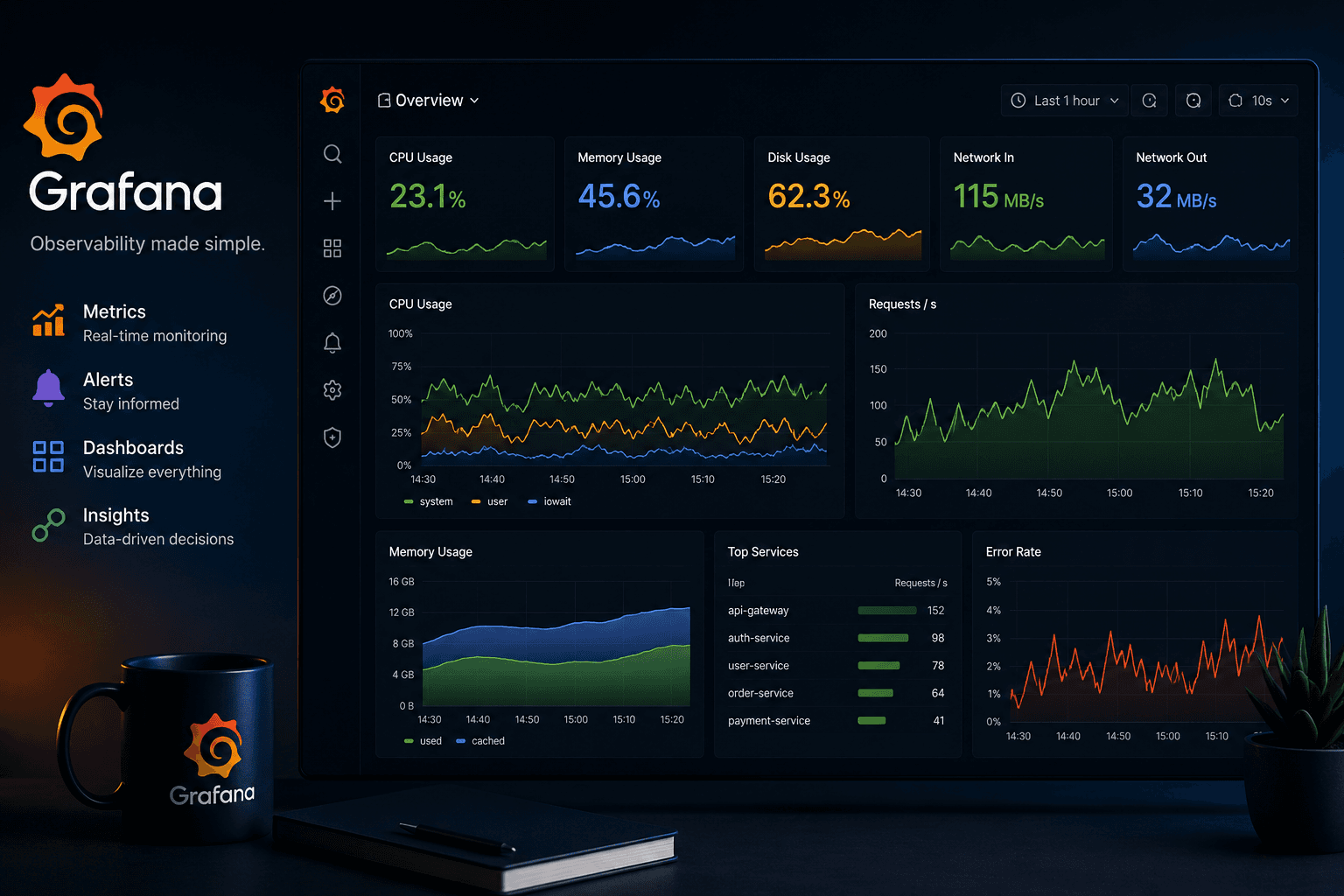This screenshot has width=1344, height=896.
Task: Click the plus create icon in sidebar
Action: [x=332, y=201]
